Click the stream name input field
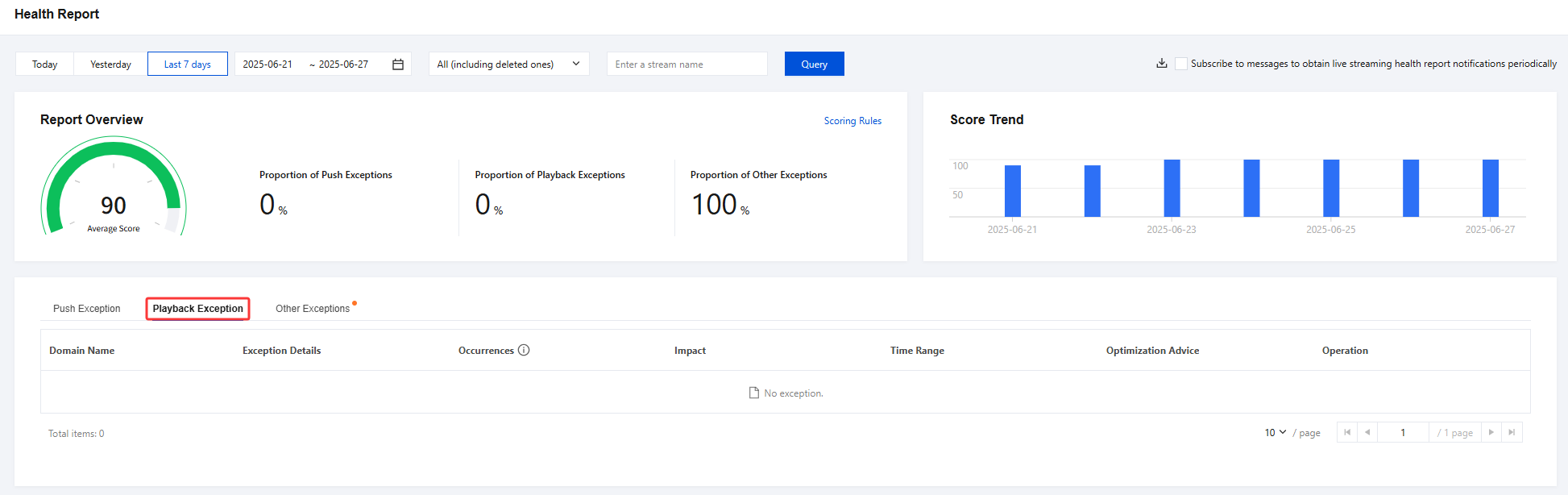This screenshot has width=1568, height=495. pyautogui.click(x=687, y=64)
